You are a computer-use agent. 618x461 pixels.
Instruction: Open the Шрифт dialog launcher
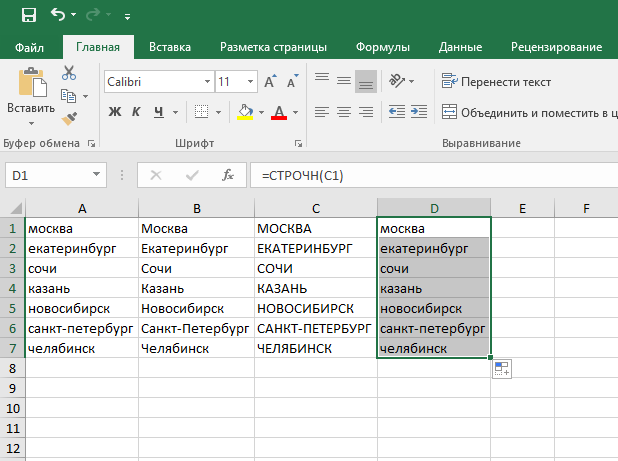298,144
